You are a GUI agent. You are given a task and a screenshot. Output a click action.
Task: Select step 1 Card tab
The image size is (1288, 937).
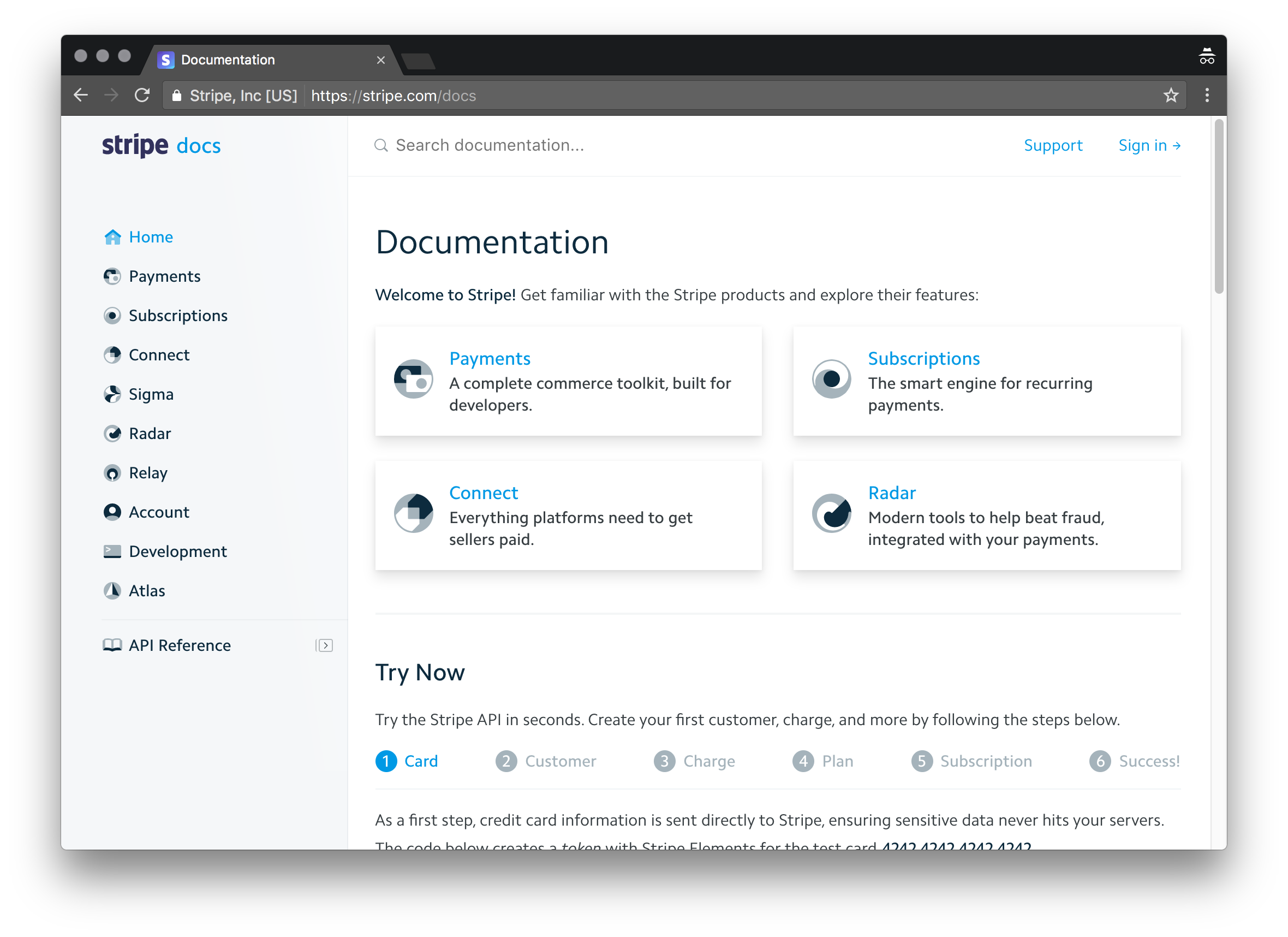pos(407,761)
